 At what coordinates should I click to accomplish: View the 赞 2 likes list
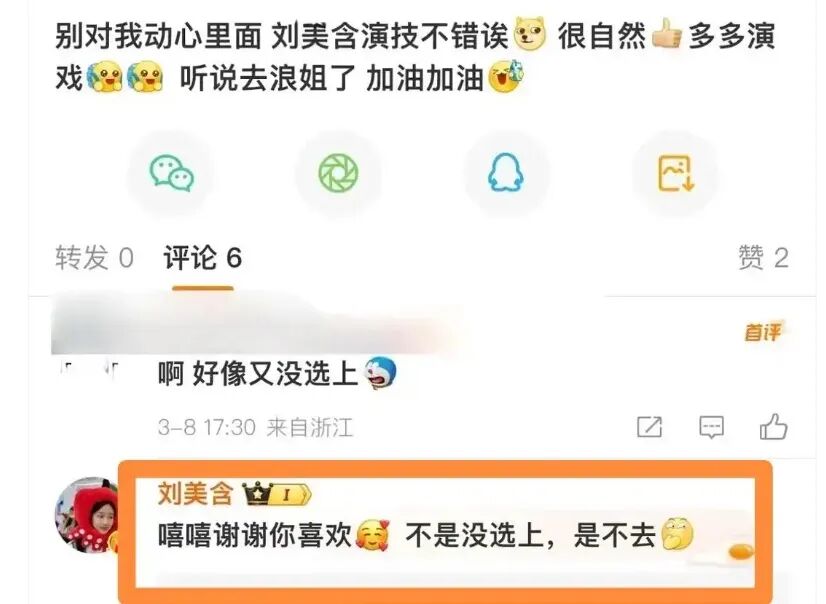coord(763,258)
